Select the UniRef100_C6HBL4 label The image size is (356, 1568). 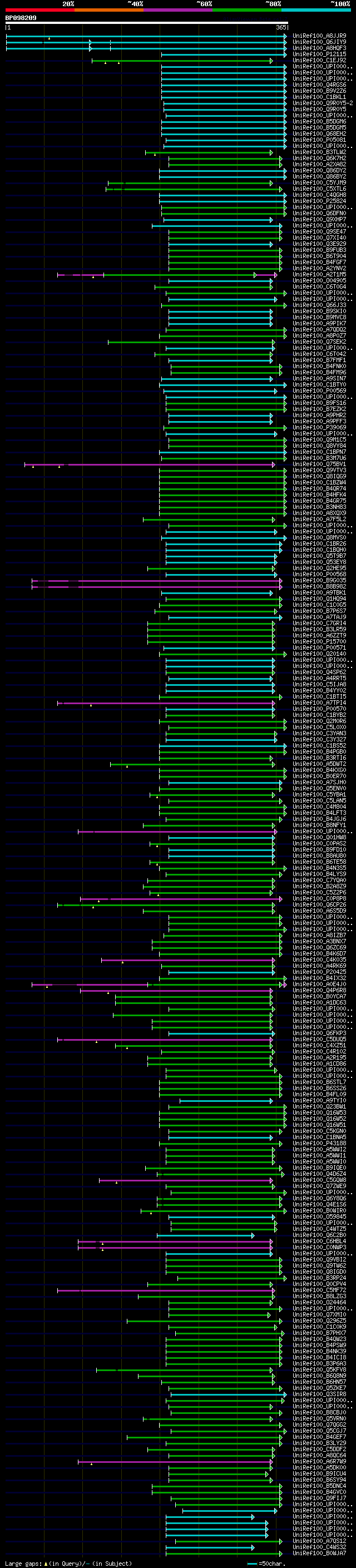pos(319,1241)
